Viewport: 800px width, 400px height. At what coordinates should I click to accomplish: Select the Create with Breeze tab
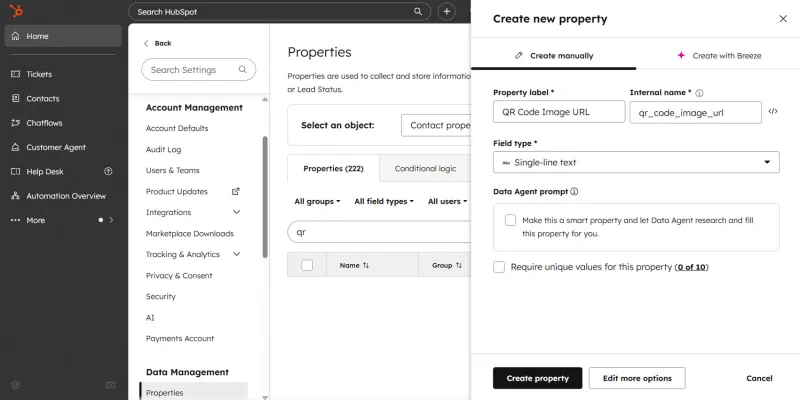[718, 56]
